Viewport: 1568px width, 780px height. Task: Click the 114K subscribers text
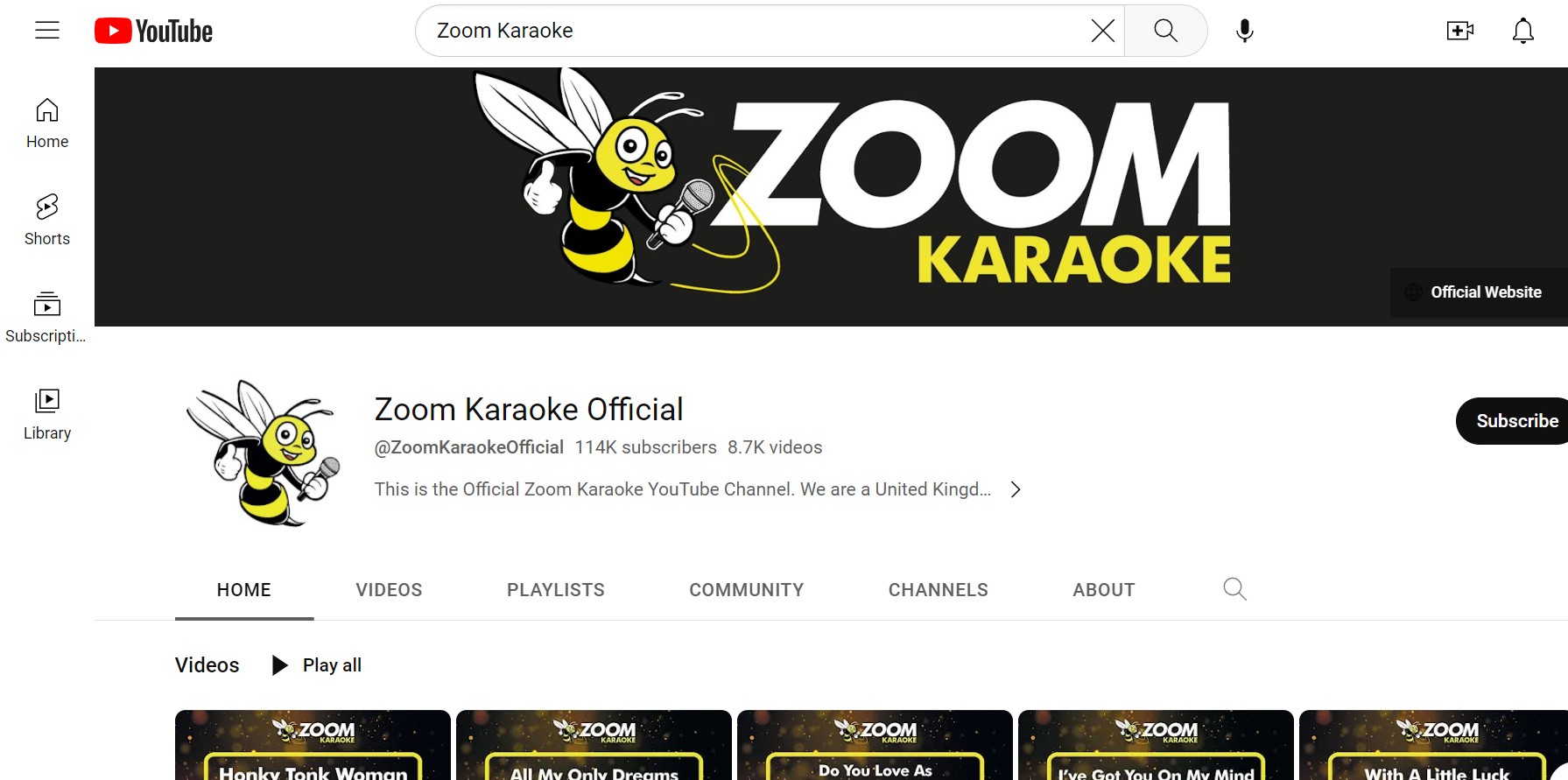pyautogui.click(x=646, y=447)
